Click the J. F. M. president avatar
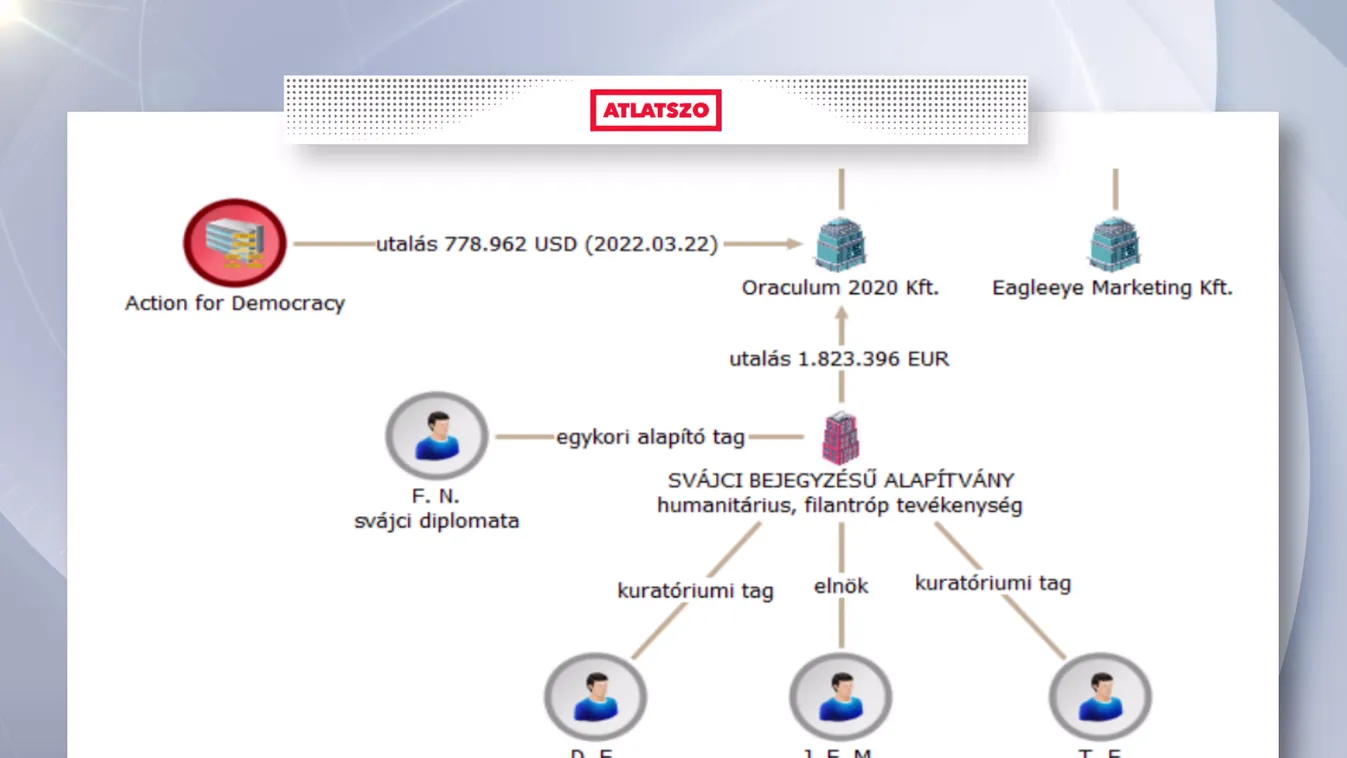The width and height of the screenshot is (1347, 758). 840,697
